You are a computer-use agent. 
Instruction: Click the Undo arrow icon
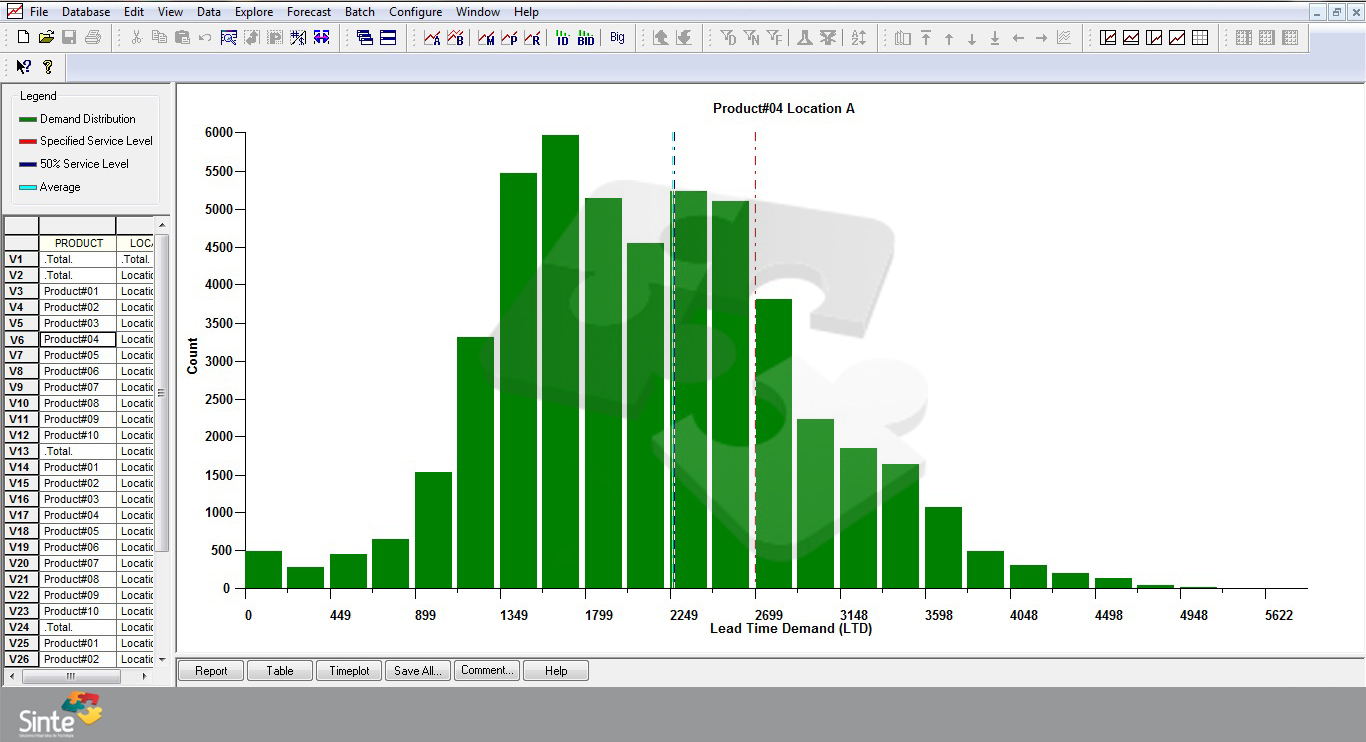click(205, 38)
